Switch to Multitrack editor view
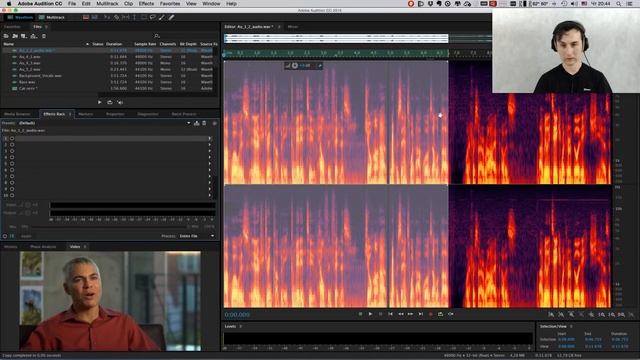Screen dimensions: 640x360 [52, 18]
